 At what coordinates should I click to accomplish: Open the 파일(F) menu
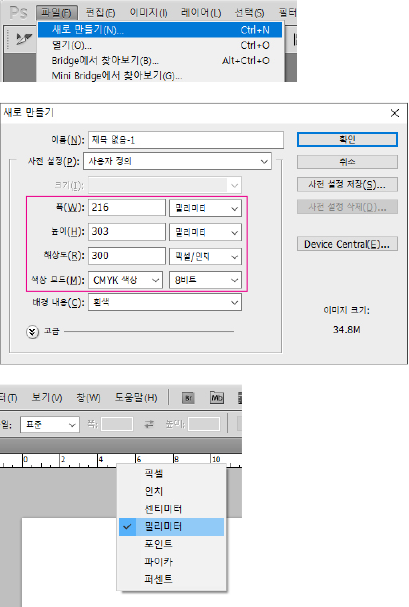[x=56, y=13]
